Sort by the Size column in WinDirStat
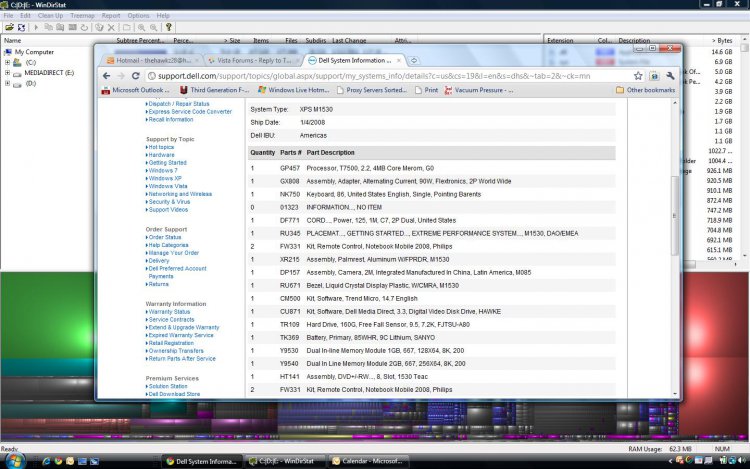Screen dimensions: 750x469 pyautogui.click(x=233, y=41)
